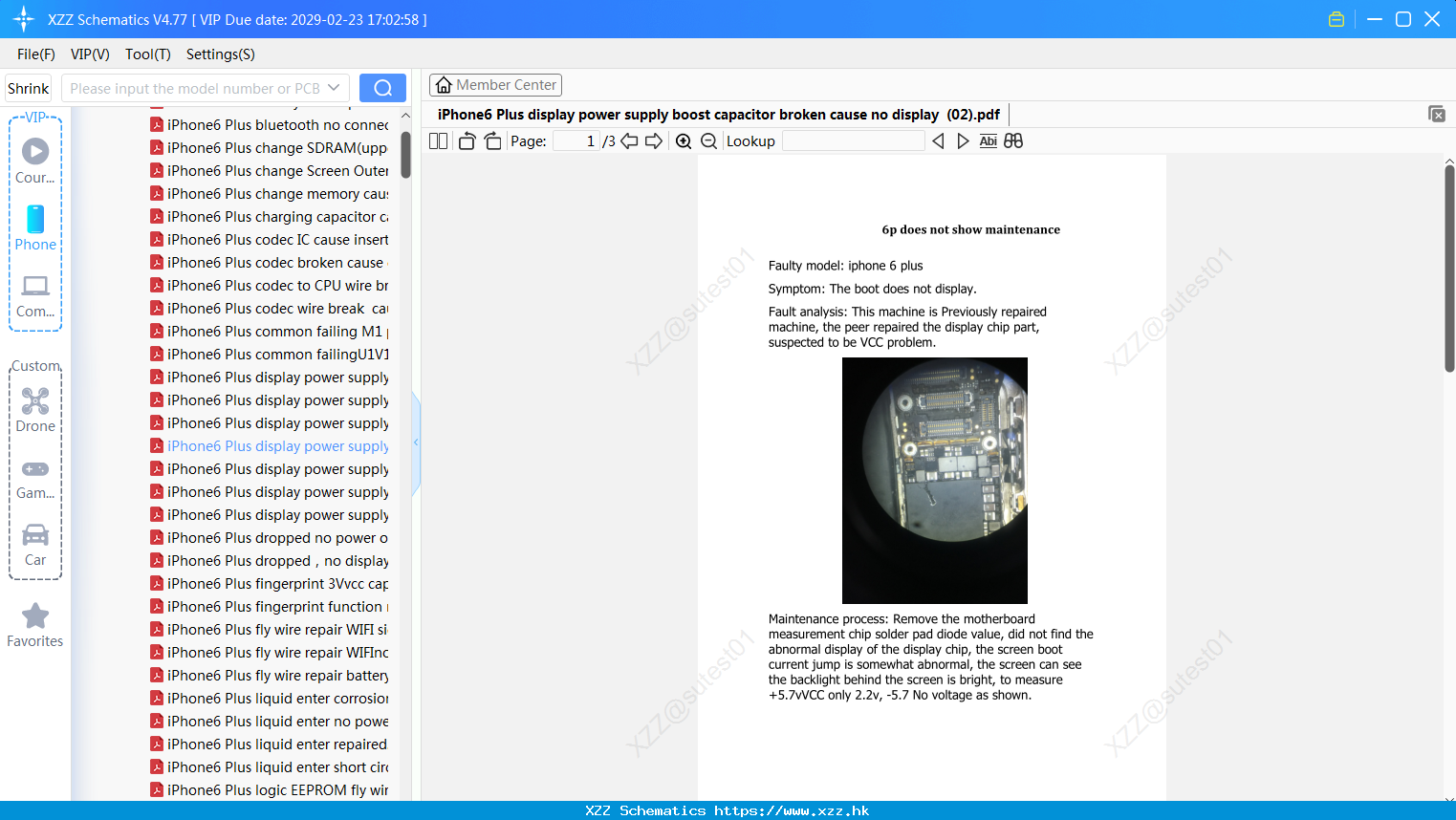Viewport: 1456px width, 820px height.
Task: Find next Lookup match triangle
Action: tap(963, 140)
